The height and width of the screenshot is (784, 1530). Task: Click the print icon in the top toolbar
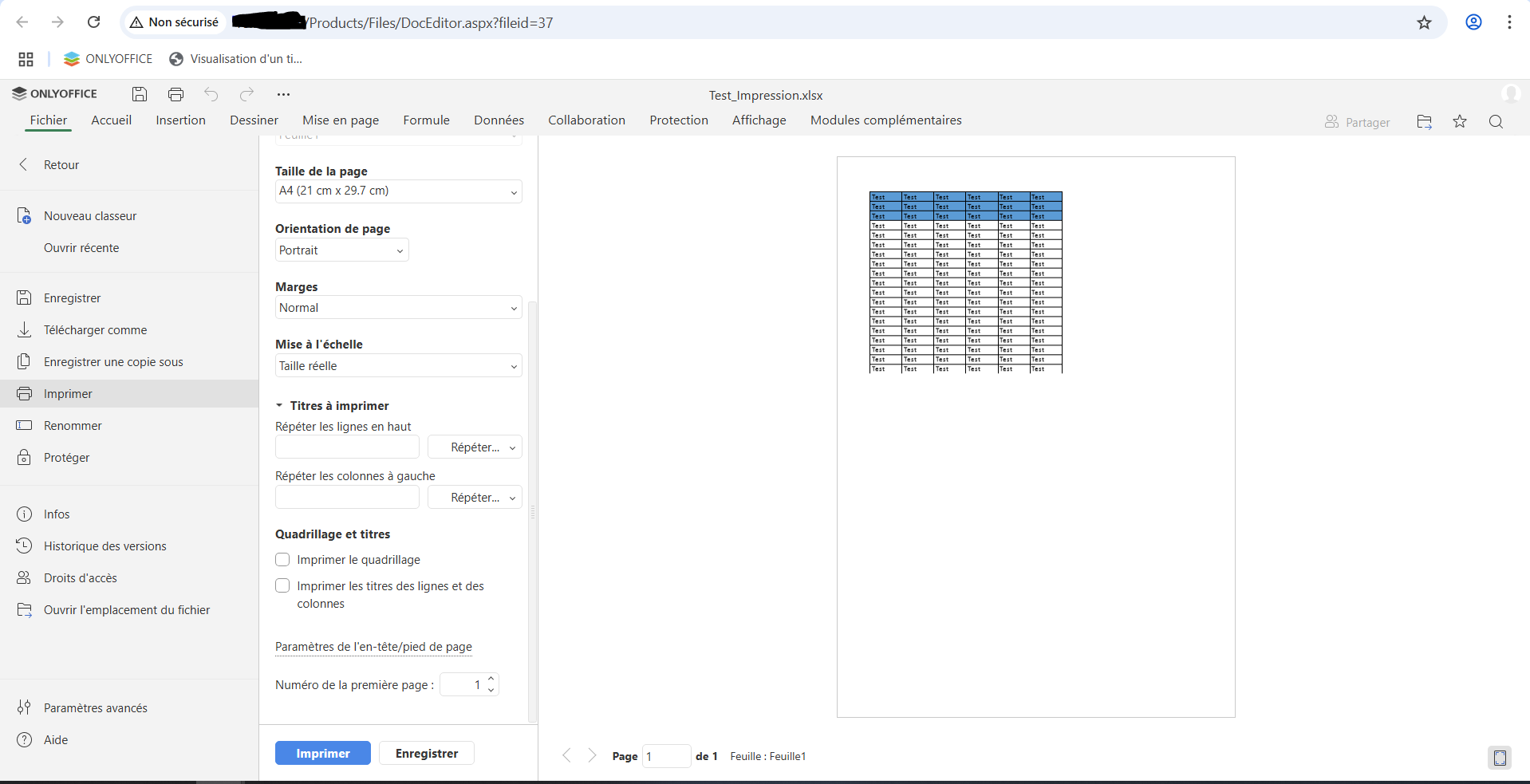(x=175, y=94)
